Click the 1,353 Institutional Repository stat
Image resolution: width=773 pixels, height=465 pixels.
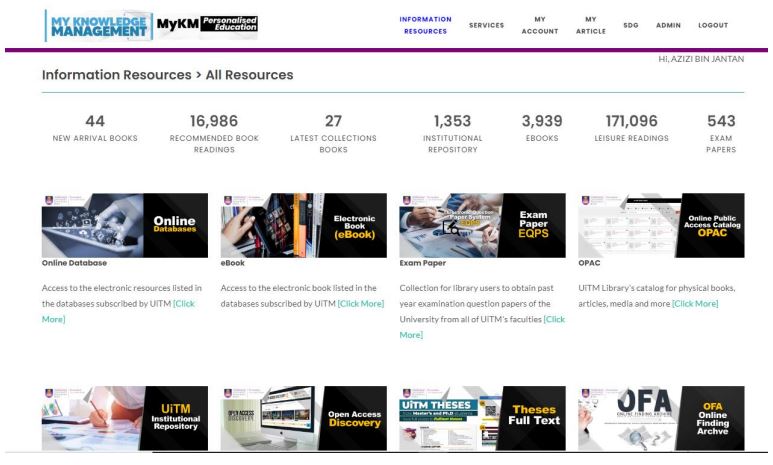[x=453, y=134]
